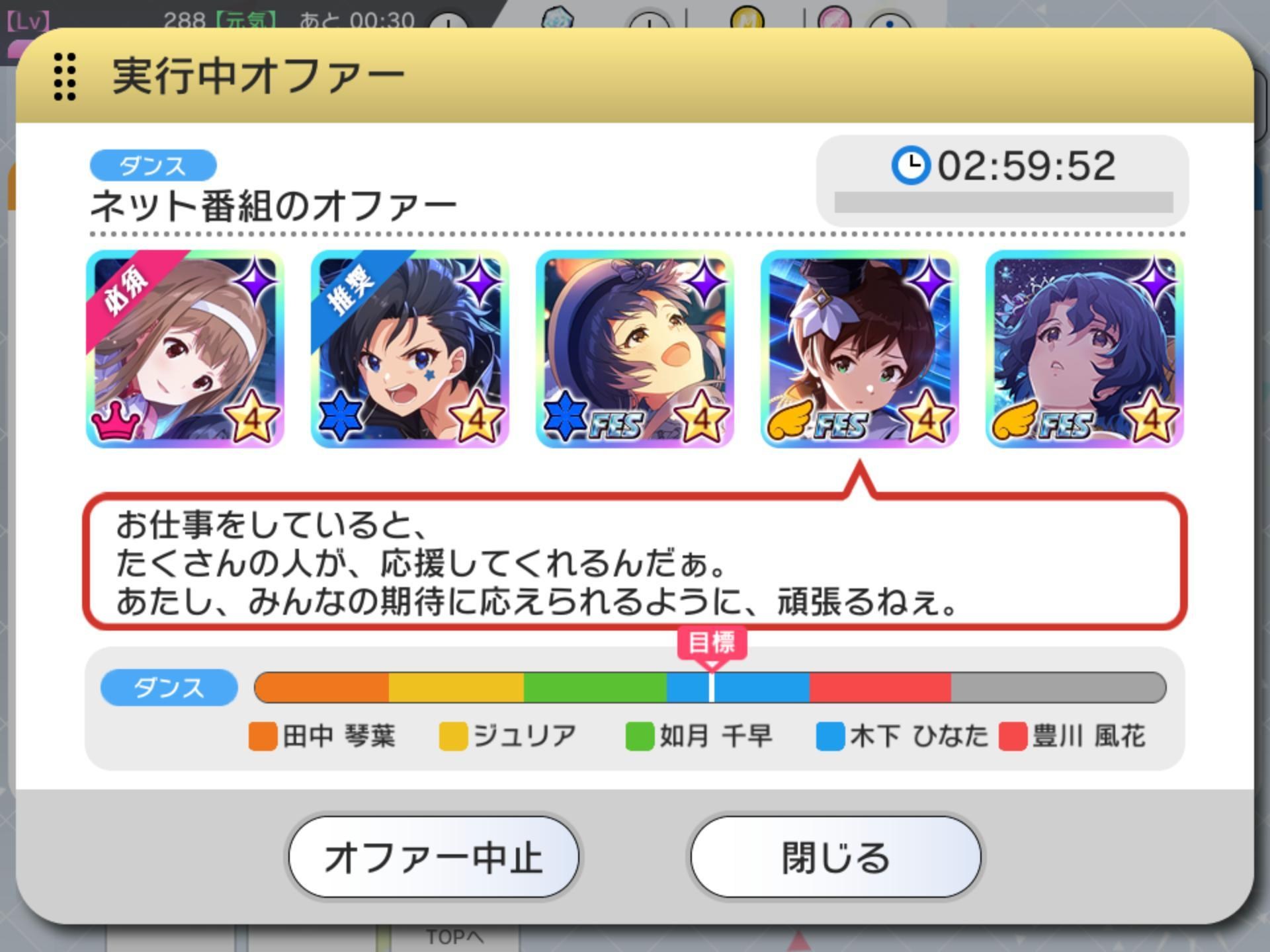Click the ダンス label beside progress bar
The width and height of the screenshot is (1270, 952).
[x=169, y=688]
